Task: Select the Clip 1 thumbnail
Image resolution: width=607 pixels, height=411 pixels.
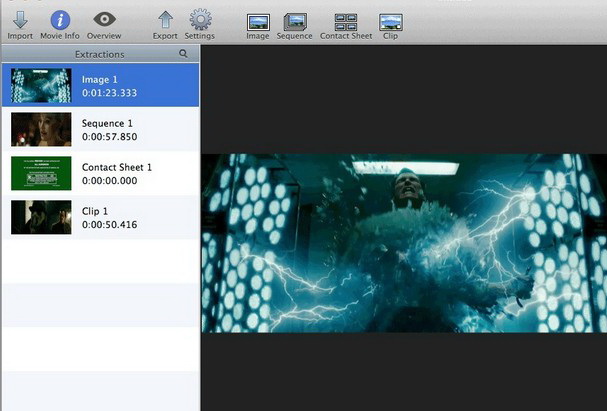Action: pos(41,217)
